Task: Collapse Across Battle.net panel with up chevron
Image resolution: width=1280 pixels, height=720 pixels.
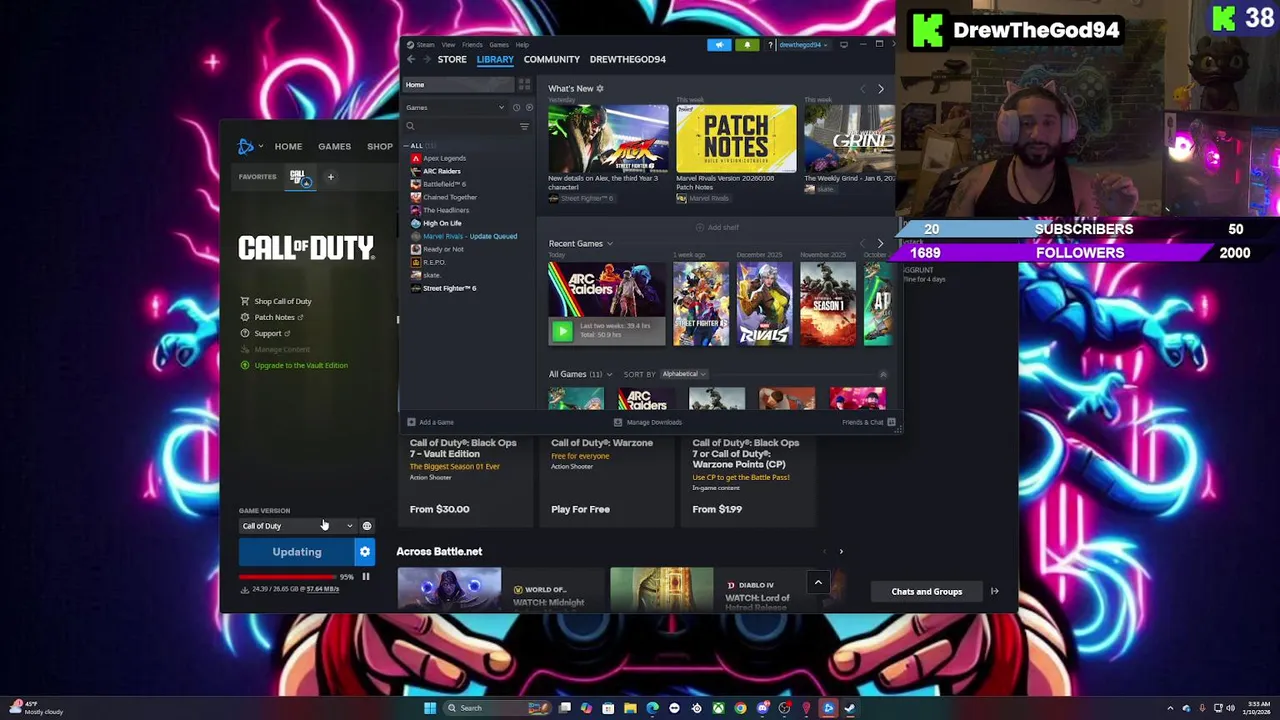Action: (x=818, y=583)
